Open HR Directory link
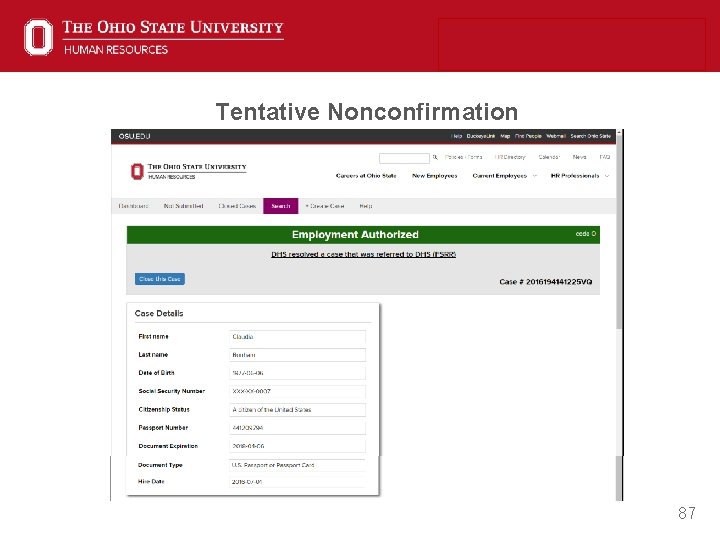720x540 pixels. click(510, 157)
